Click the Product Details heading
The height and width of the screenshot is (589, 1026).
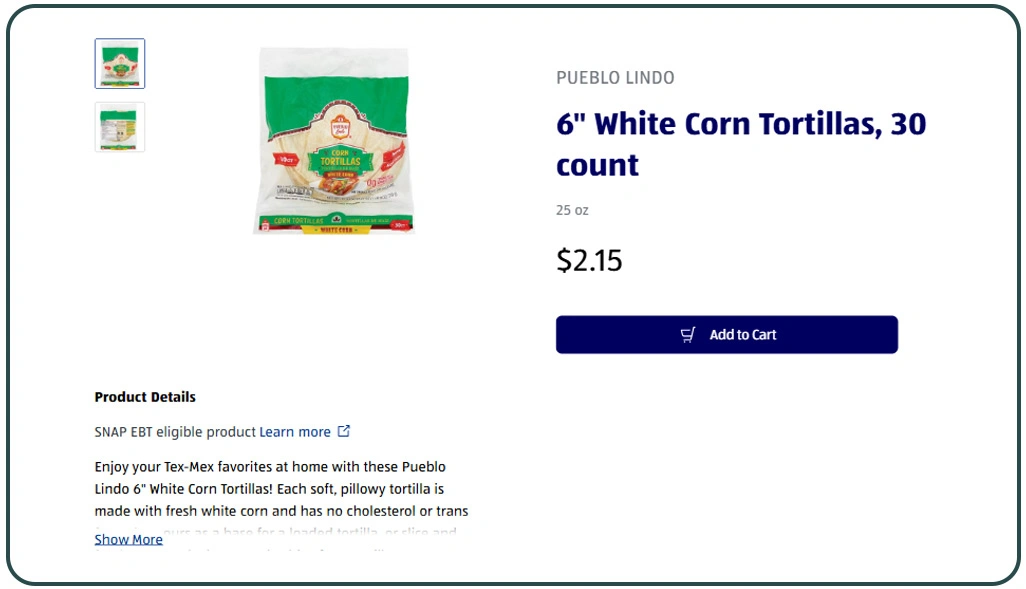145,397
